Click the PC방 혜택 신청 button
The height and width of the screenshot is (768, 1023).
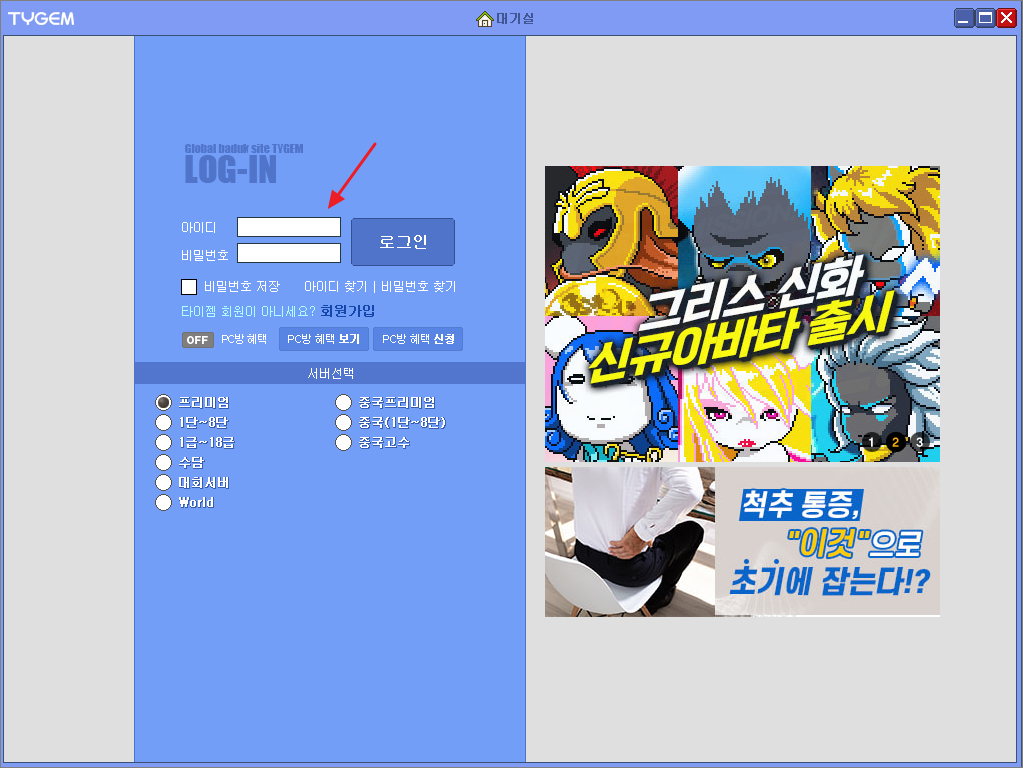[x=418, y=339]
